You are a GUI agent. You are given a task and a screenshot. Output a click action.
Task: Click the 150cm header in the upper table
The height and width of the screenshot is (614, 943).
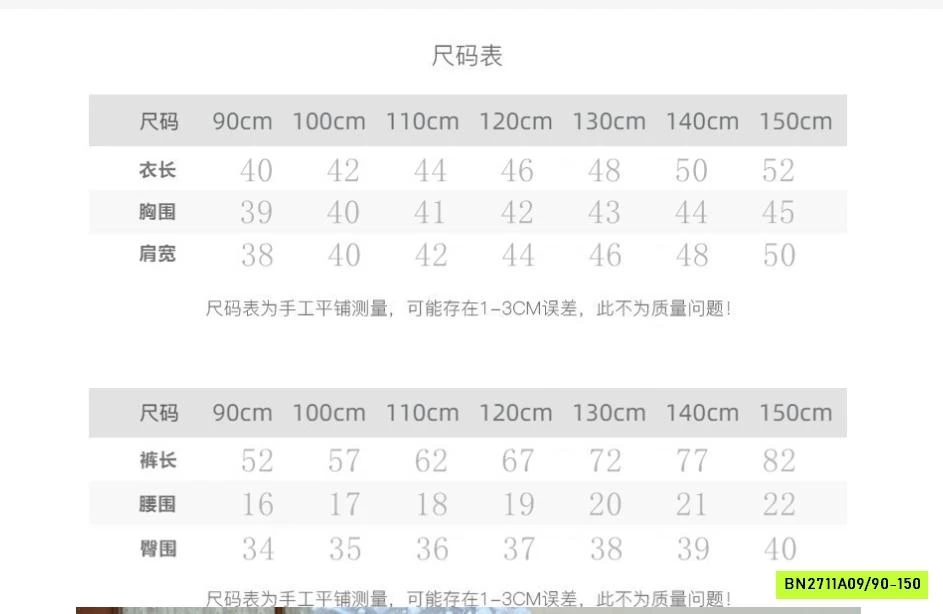pos(795,122)
